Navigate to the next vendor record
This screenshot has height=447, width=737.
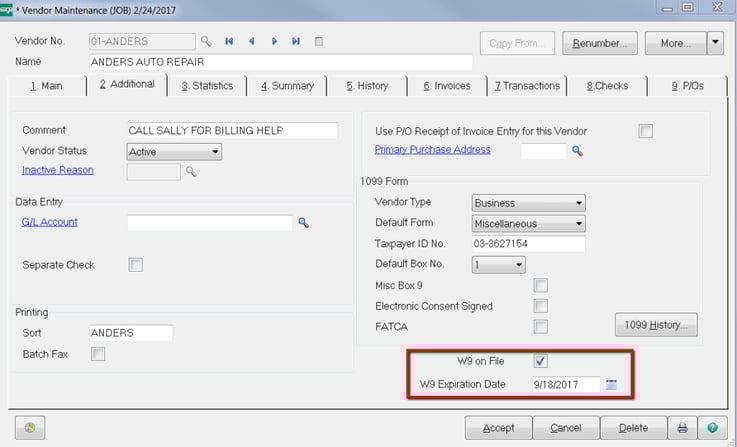point(274,42)
